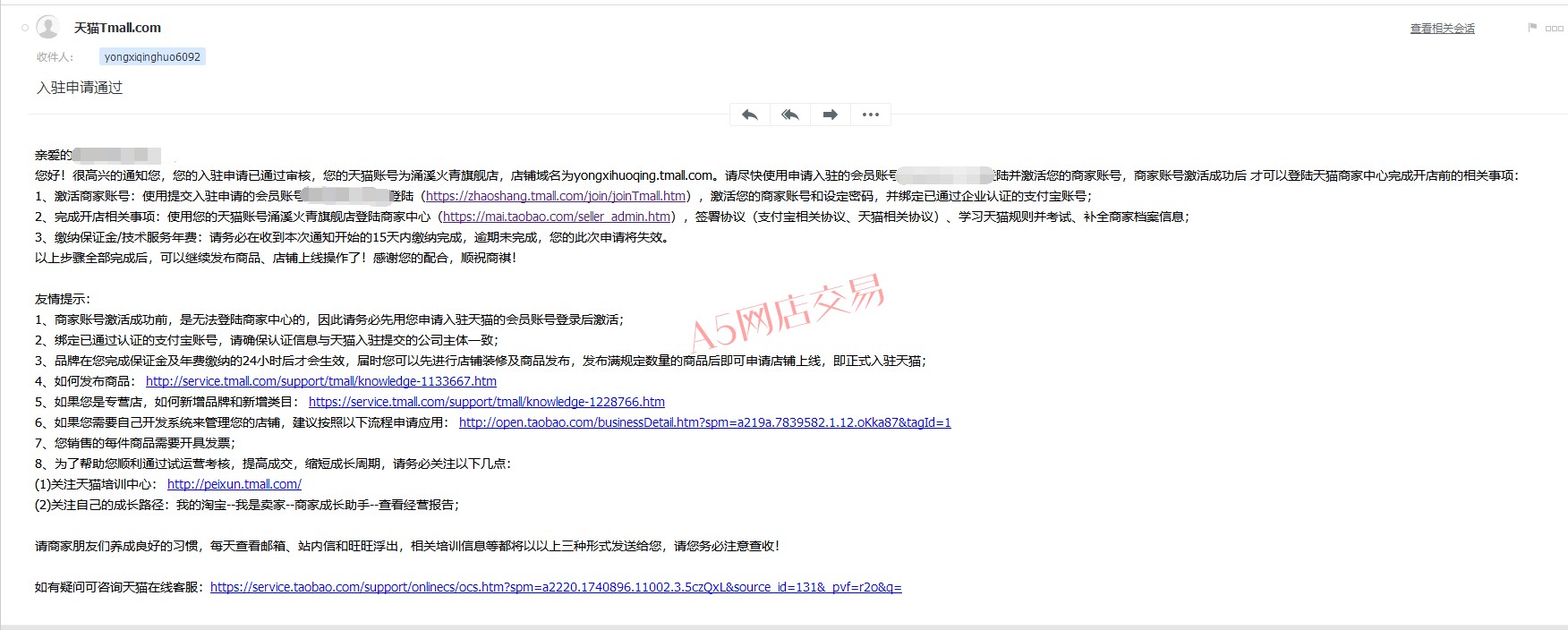Click the heading 友情提示:
Viewport: 1568px width, 630px height.
(63, 299)
